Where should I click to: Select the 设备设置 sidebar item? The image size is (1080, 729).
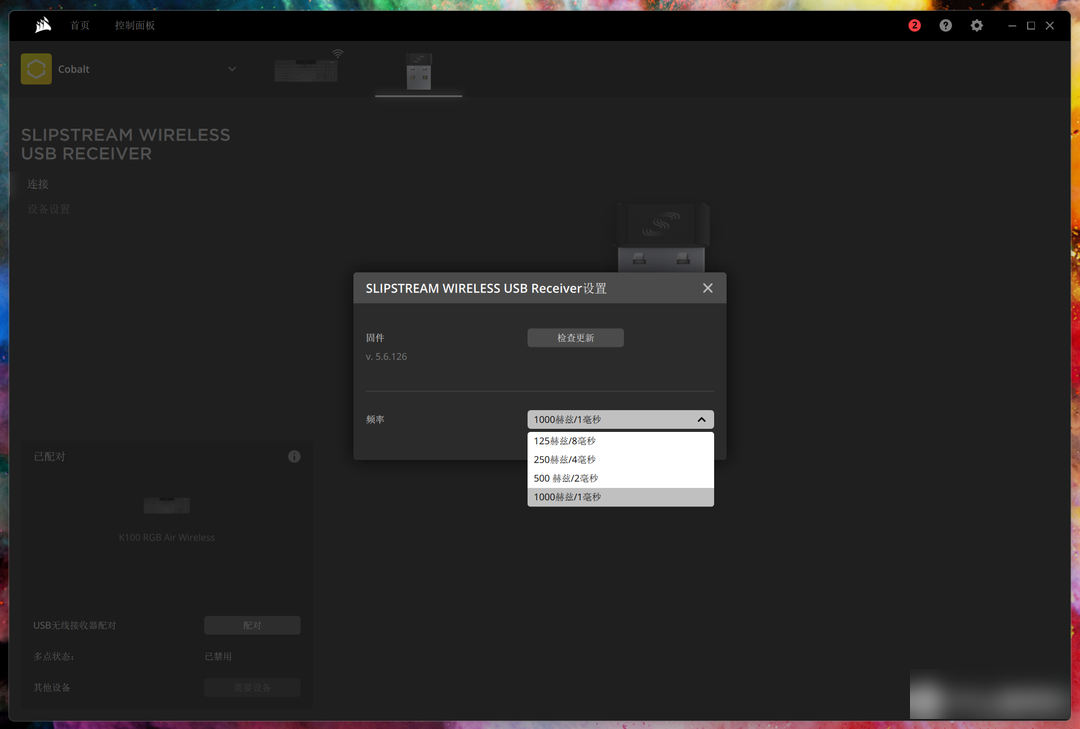pyautogui.click(x=49, y=209)
